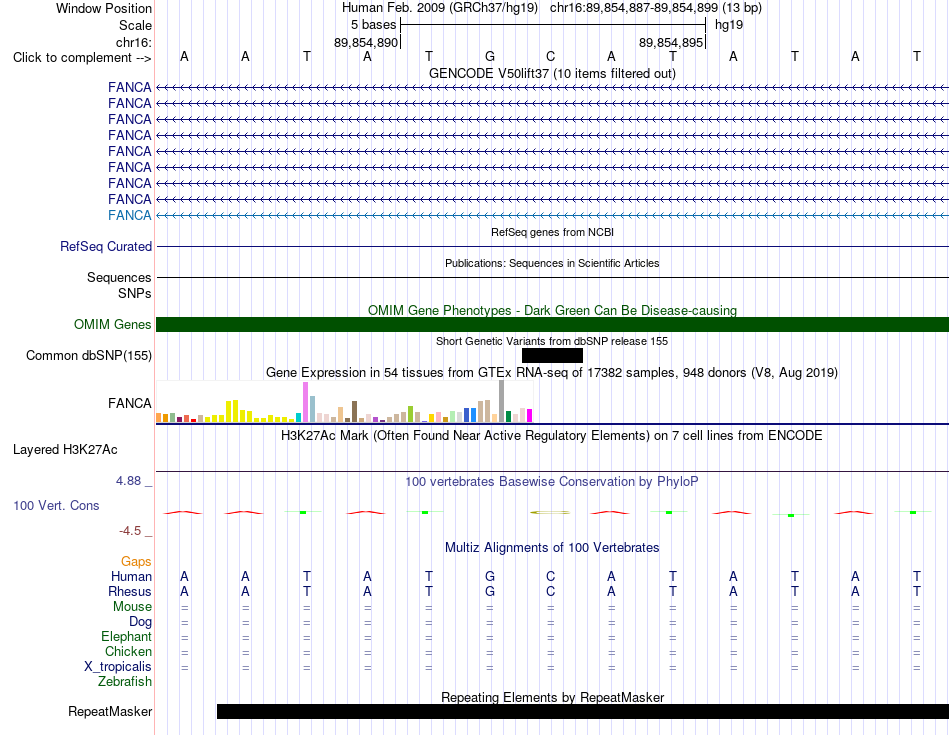Click the 'SNPs' track label
Screen dimensions: 950x735
[135, 293]
